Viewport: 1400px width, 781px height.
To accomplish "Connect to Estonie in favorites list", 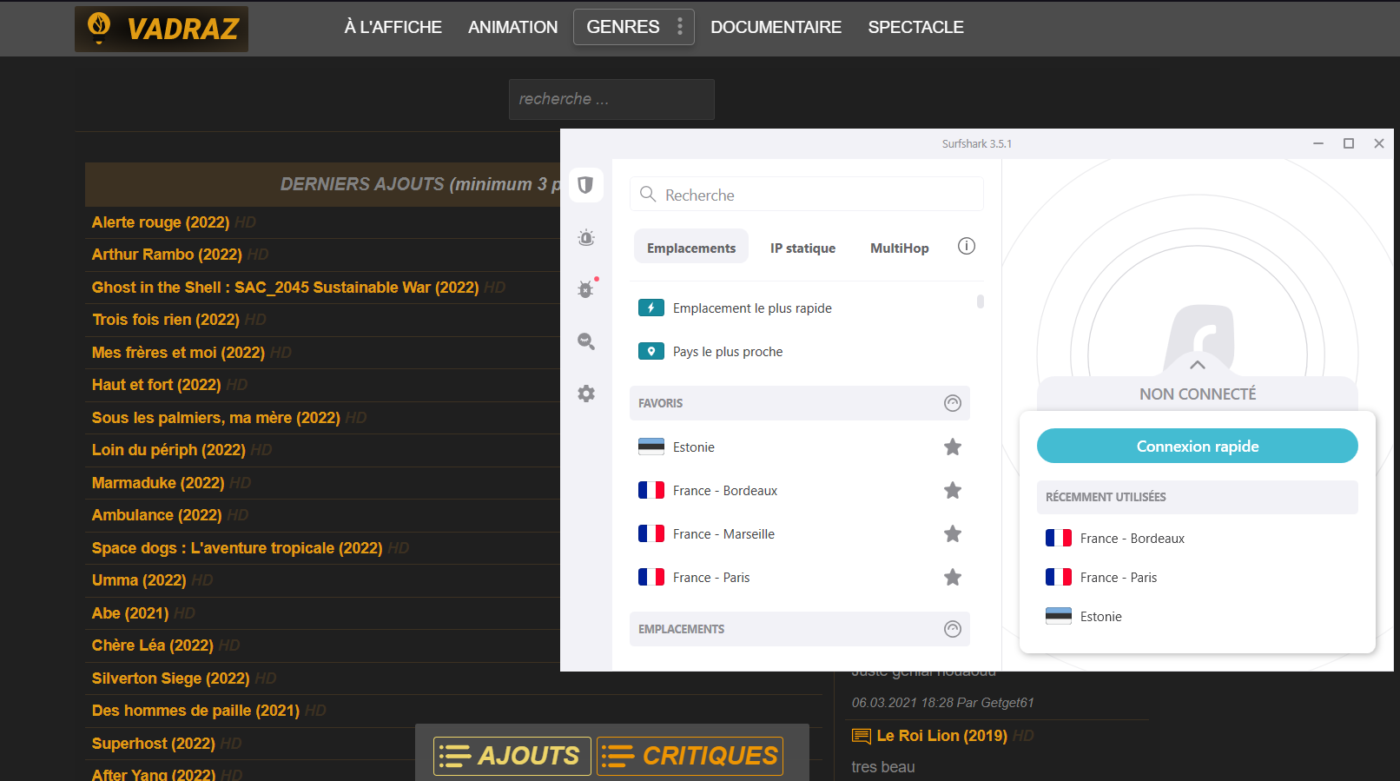I will click(x=694, y=447).
